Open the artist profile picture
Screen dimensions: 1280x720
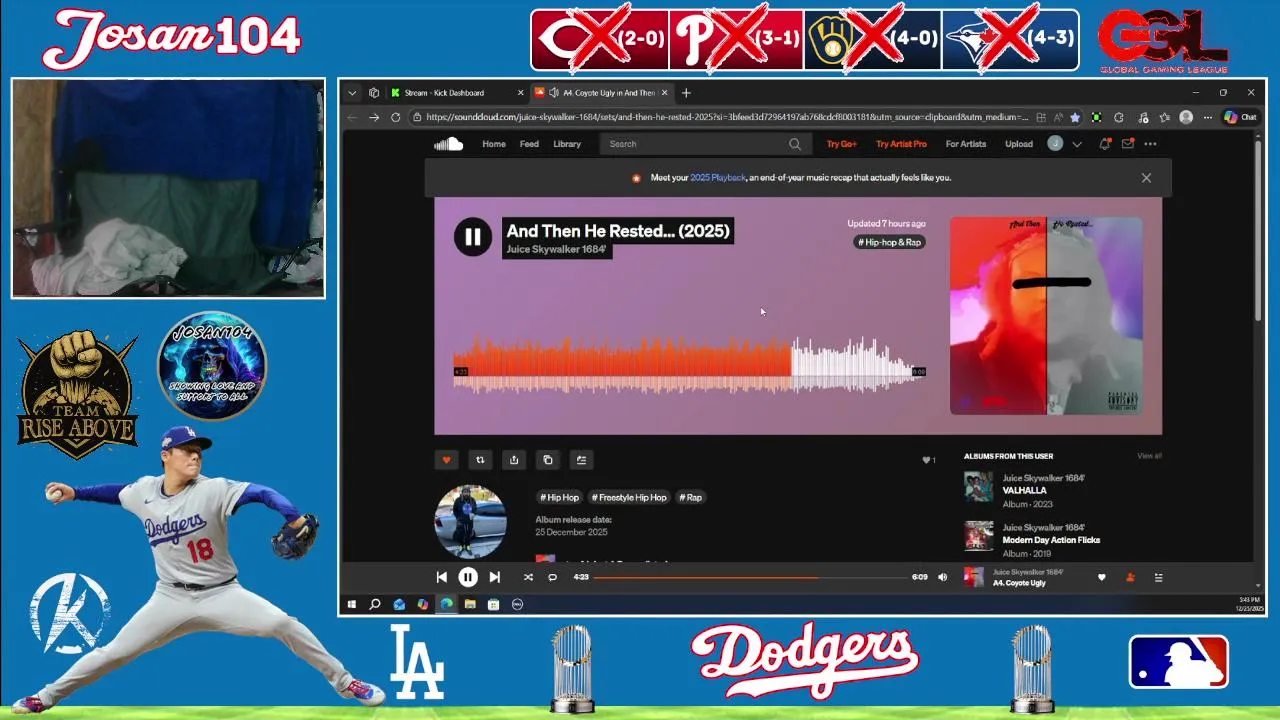click(470, 521)
